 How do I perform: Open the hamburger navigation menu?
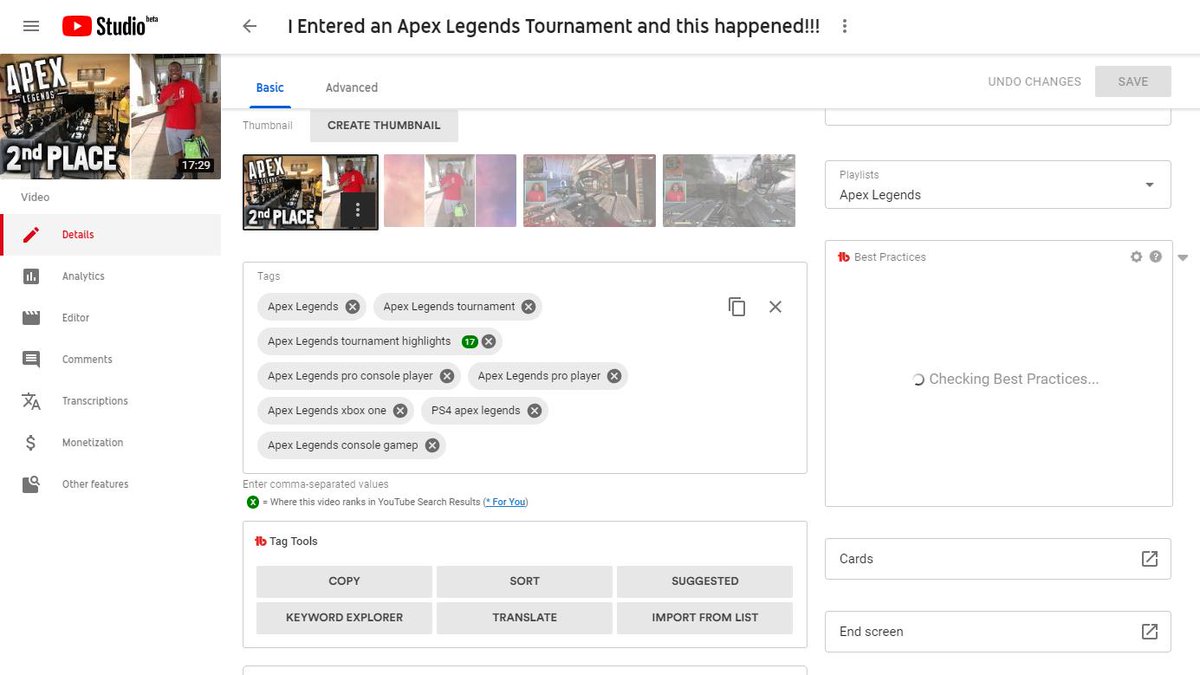tap(31, 26)
